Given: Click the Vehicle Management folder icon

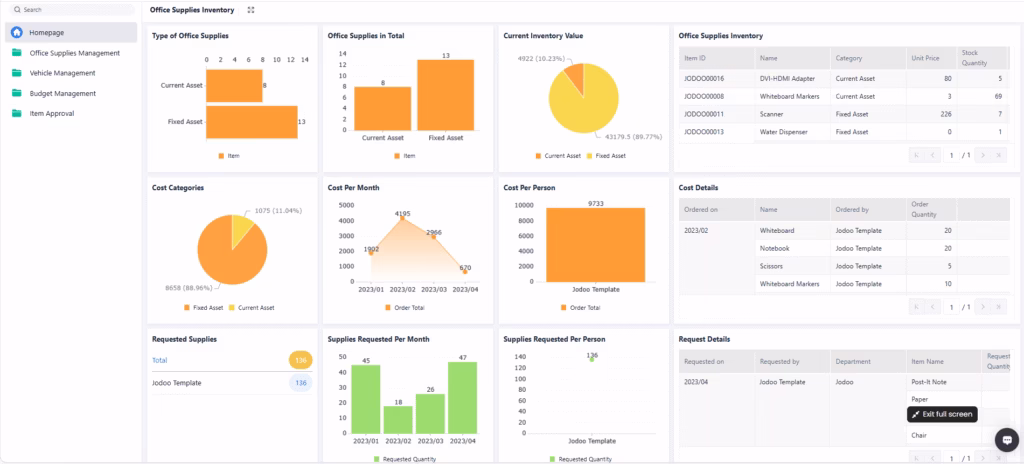Looking at the screenshot, I should 17,73.
